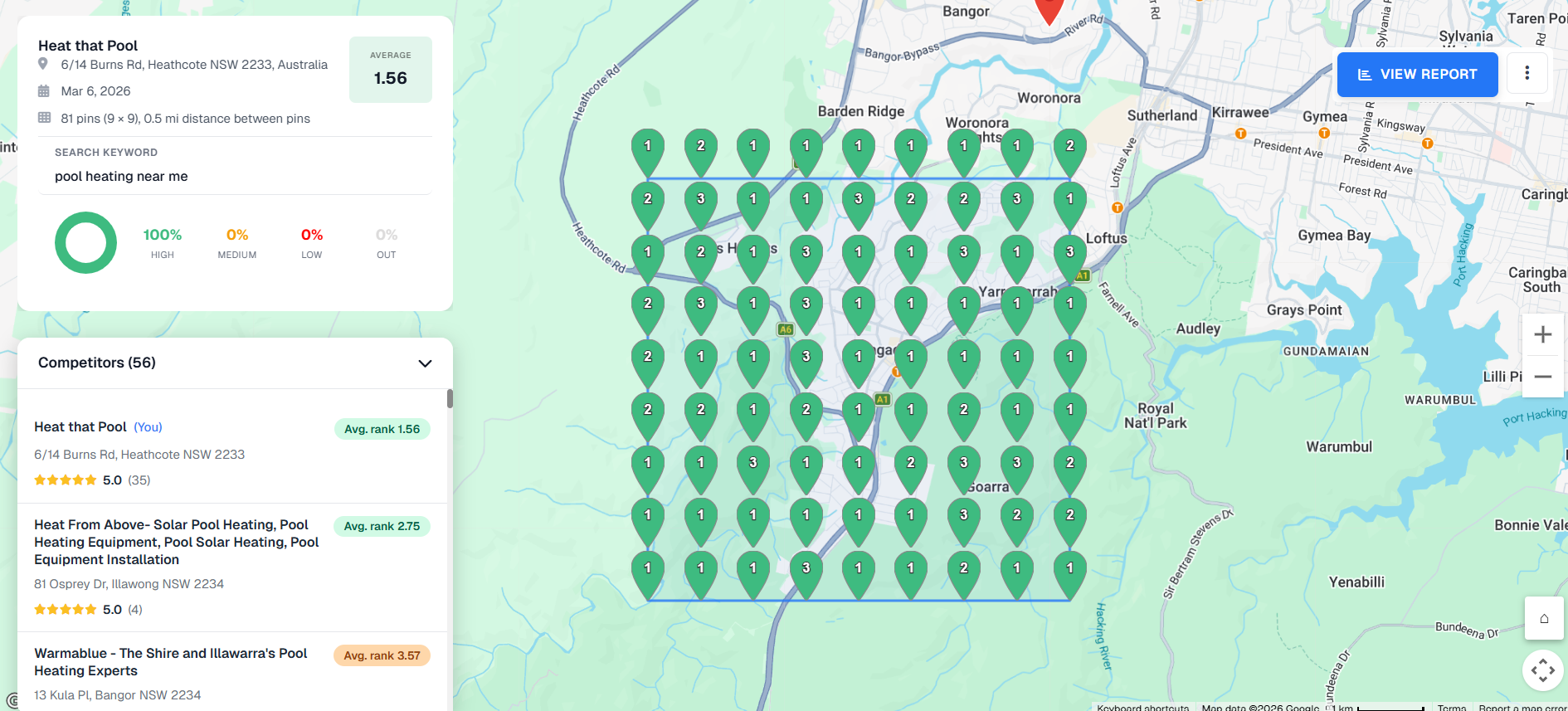Click the calendar icon beside Mar 6, 2026
This screenshot has height=711, width=1568.
coord(44,91)
